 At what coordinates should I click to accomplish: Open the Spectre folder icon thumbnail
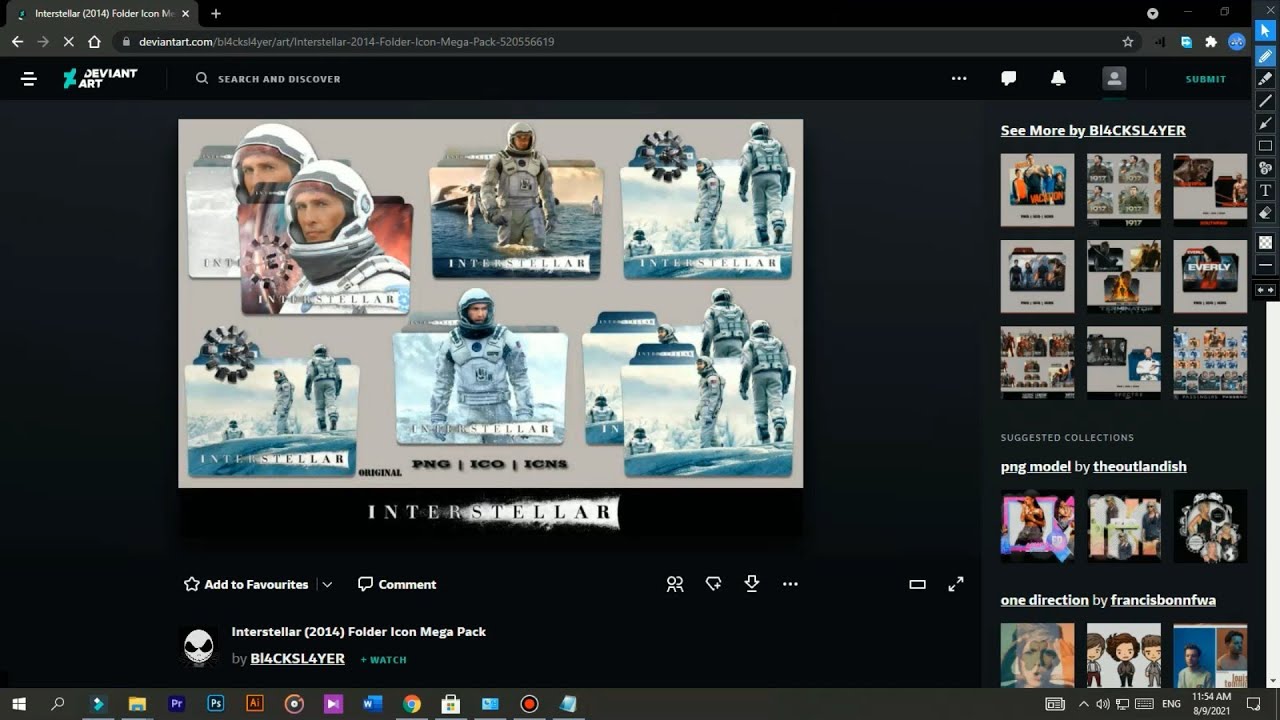(x=1124, y=363)
